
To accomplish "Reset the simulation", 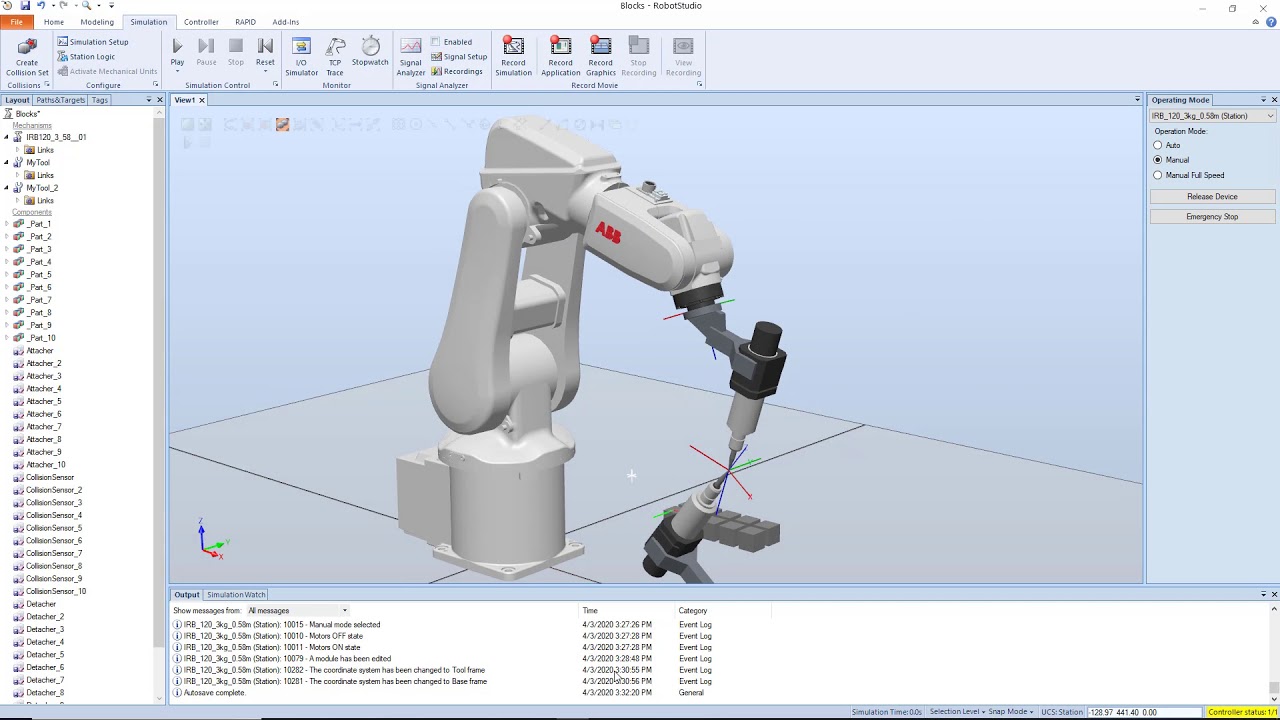I will [265, 52].
